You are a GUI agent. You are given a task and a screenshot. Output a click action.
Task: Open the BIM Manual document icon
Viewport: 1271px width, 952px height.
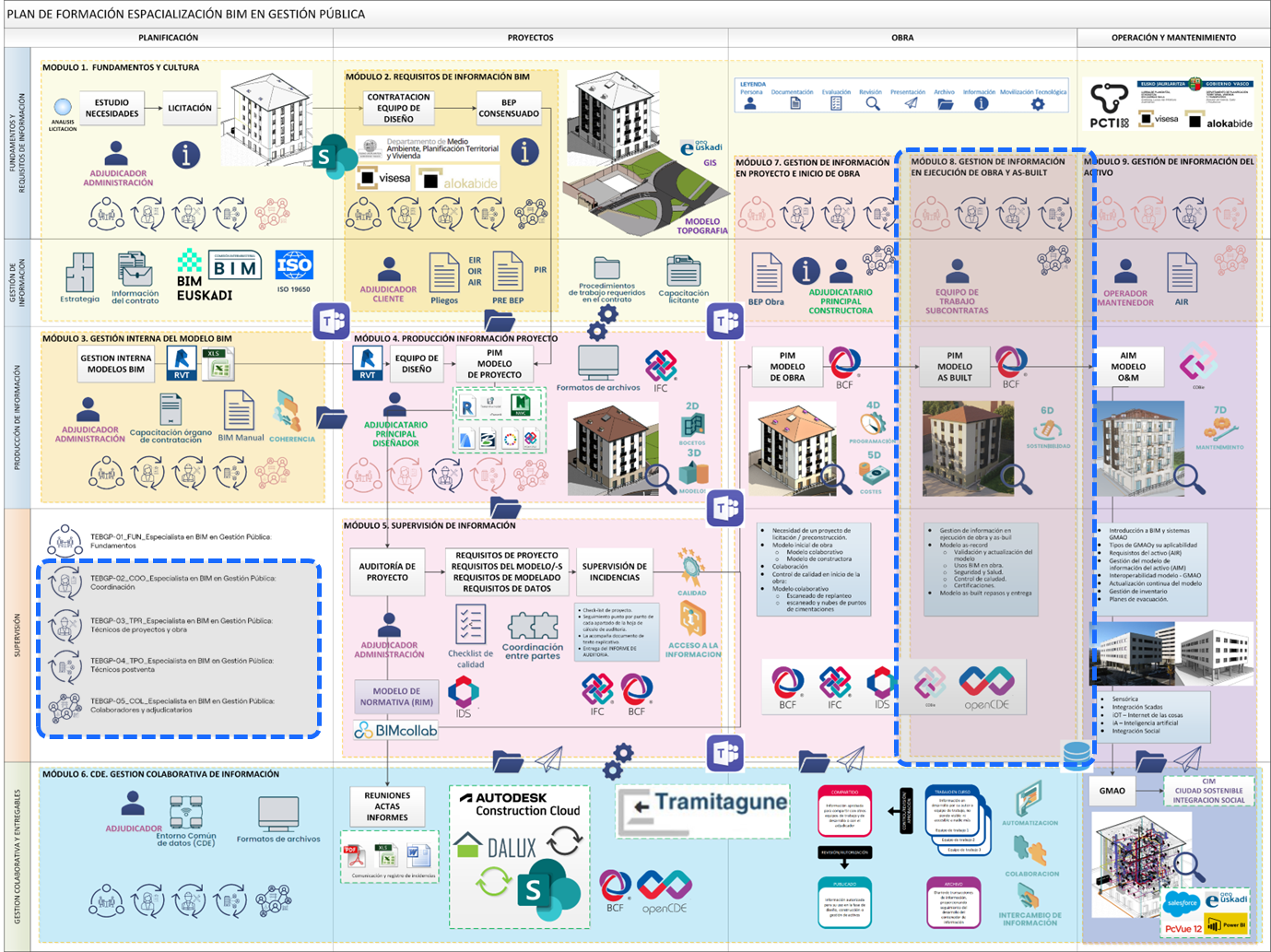[x=239, y=409]
